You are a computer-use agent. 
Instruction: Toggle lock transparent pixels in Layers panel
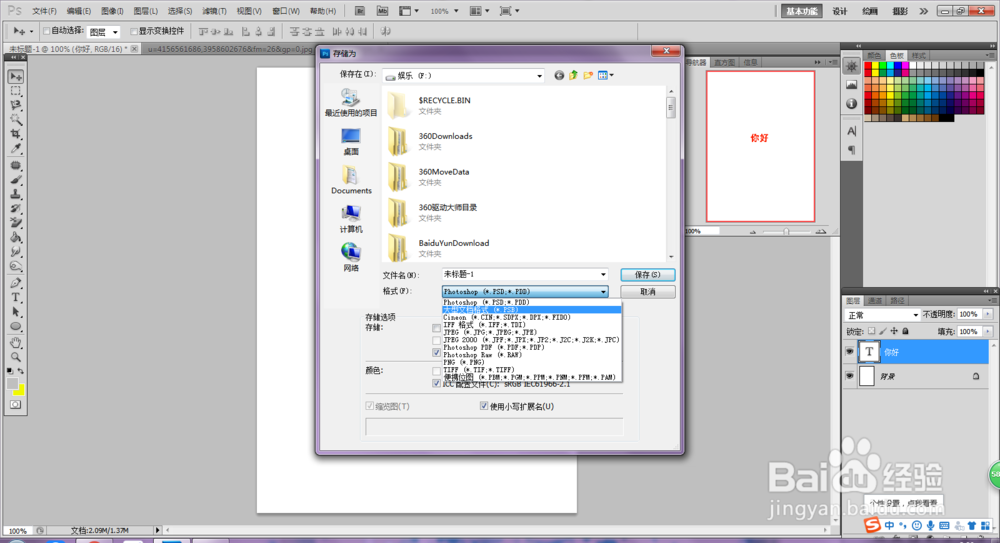click(872, 331)
